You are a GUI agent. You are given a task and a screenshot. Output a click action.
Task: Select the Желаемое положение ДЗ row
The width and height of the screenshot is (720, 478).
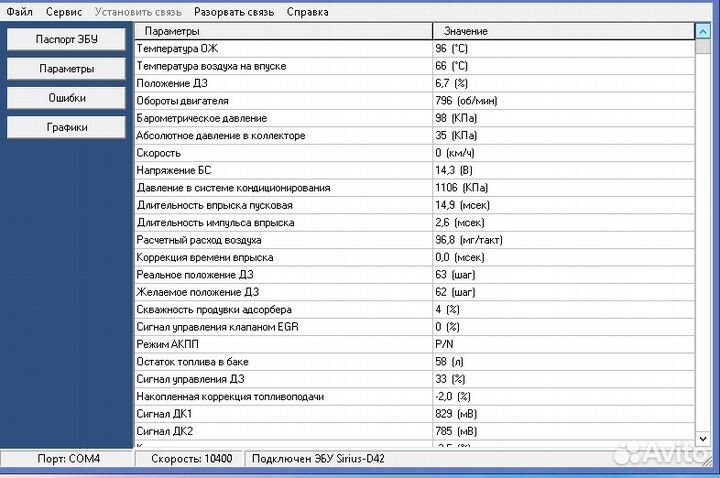415,292
